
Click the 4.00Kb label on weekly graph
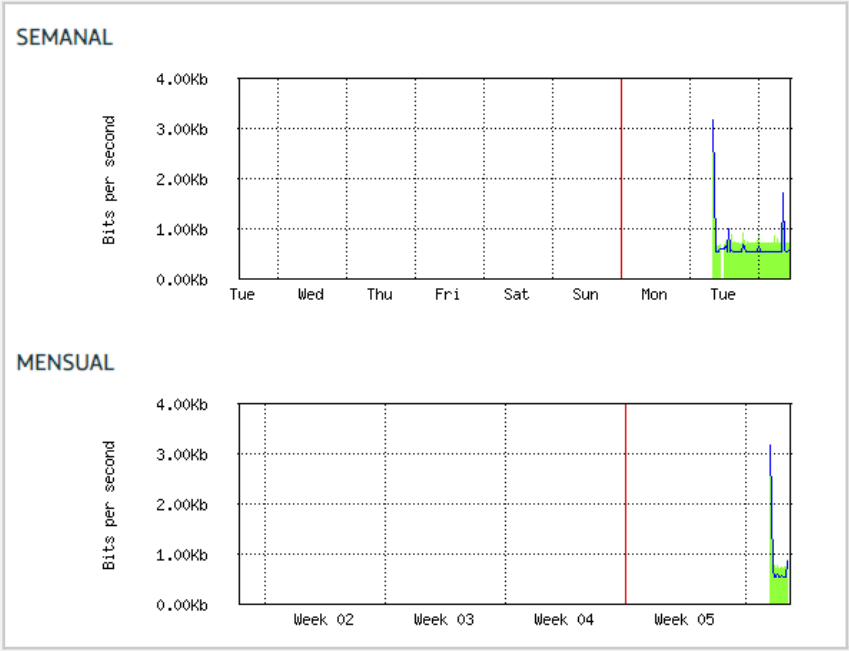tap(182, 79)
